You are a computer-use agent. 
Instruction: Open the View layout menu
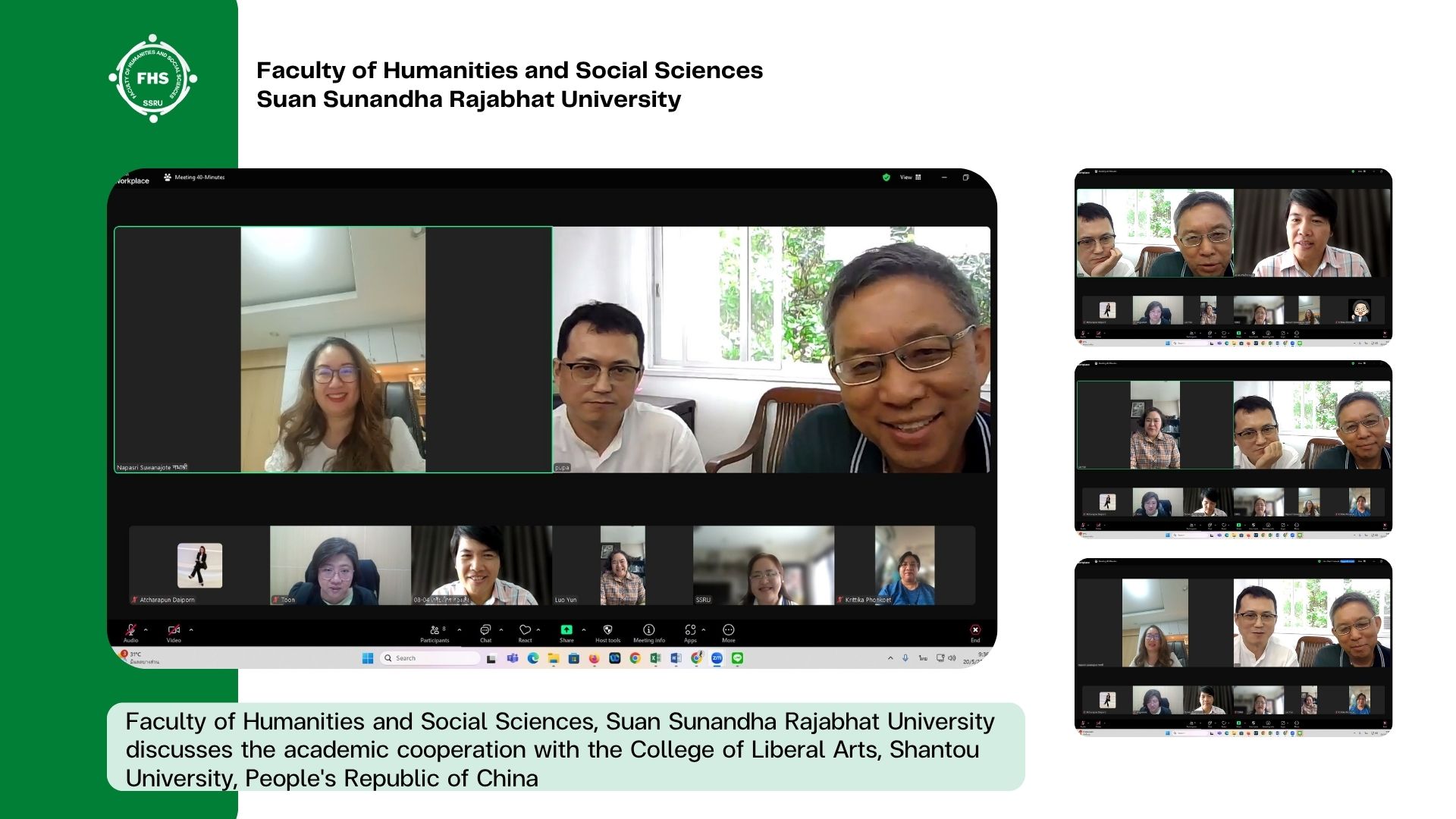910,177
